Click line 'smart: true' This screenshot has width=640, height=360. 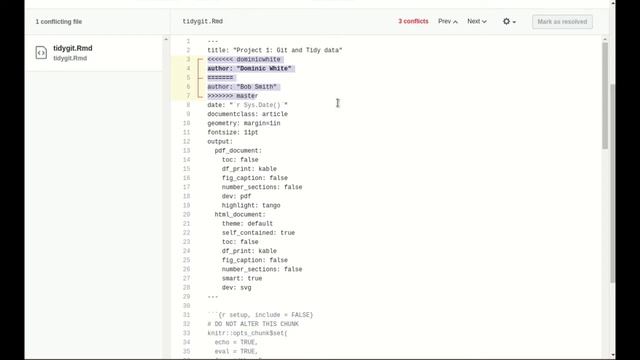tap(242, 278)
